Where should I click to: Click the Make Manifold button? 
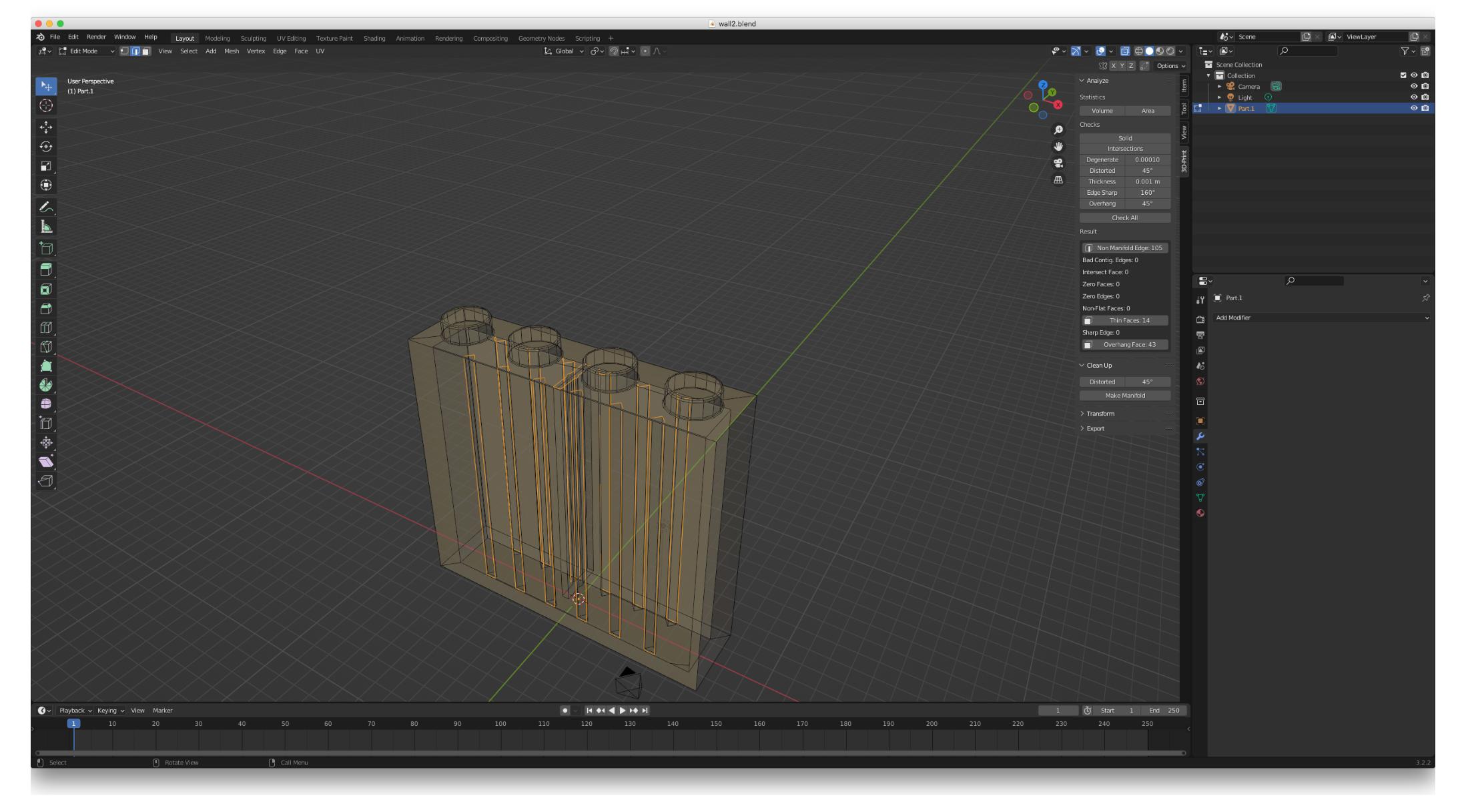1125,396
